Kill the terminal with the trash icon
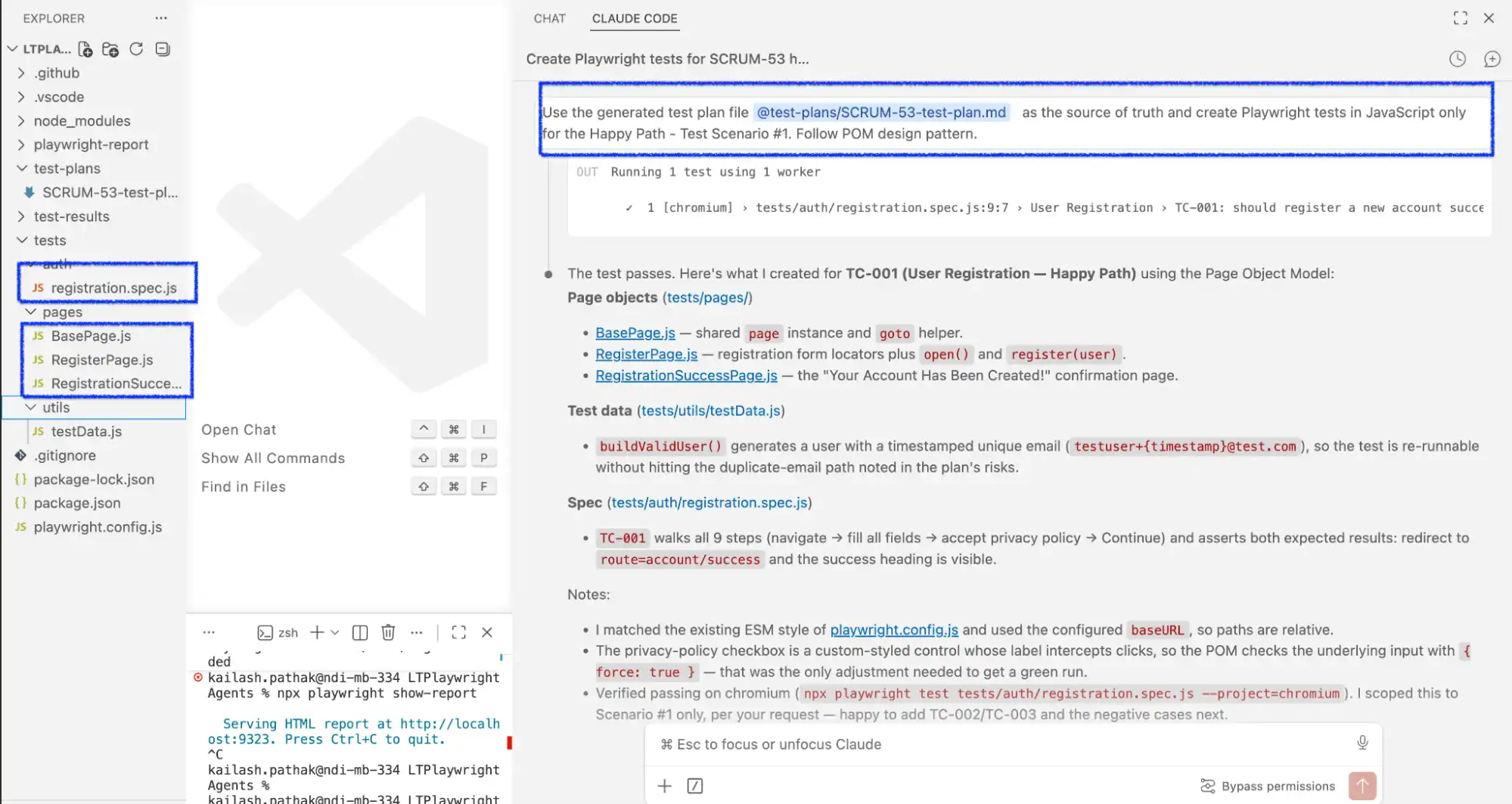This screenshot has width=1512, height=804. click(x=388, y=632)
